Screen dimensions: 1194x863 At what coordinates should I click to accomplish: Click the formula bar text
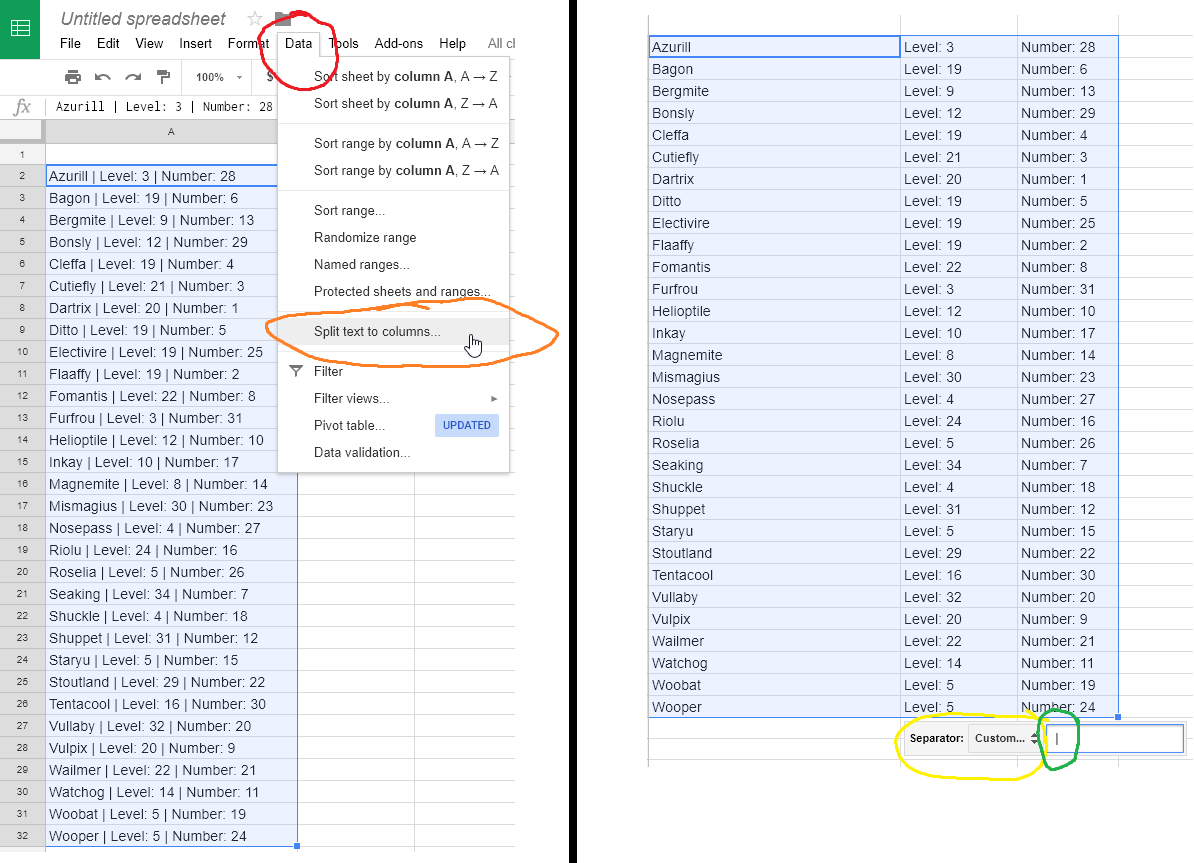164,107
